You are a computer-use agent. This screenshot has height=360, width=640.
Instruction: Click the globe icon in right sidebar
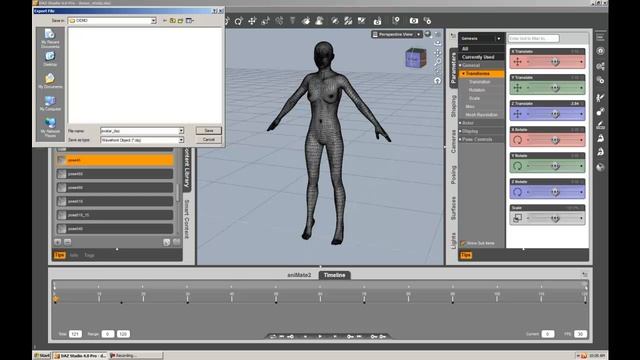point(600,167)
